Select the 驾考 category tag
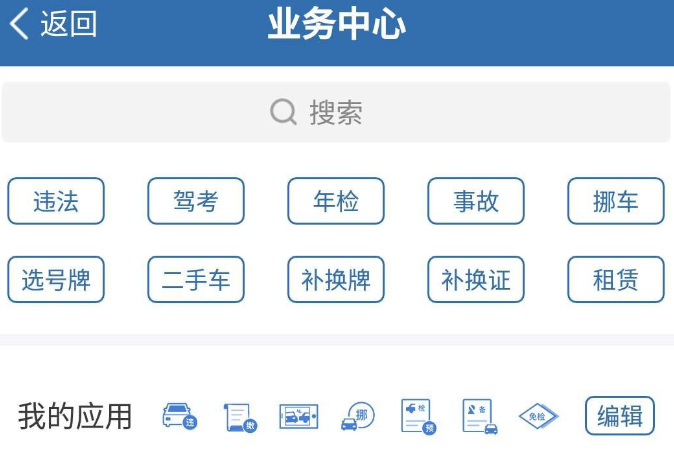This screenshot has width=674, height=475. 196,201
